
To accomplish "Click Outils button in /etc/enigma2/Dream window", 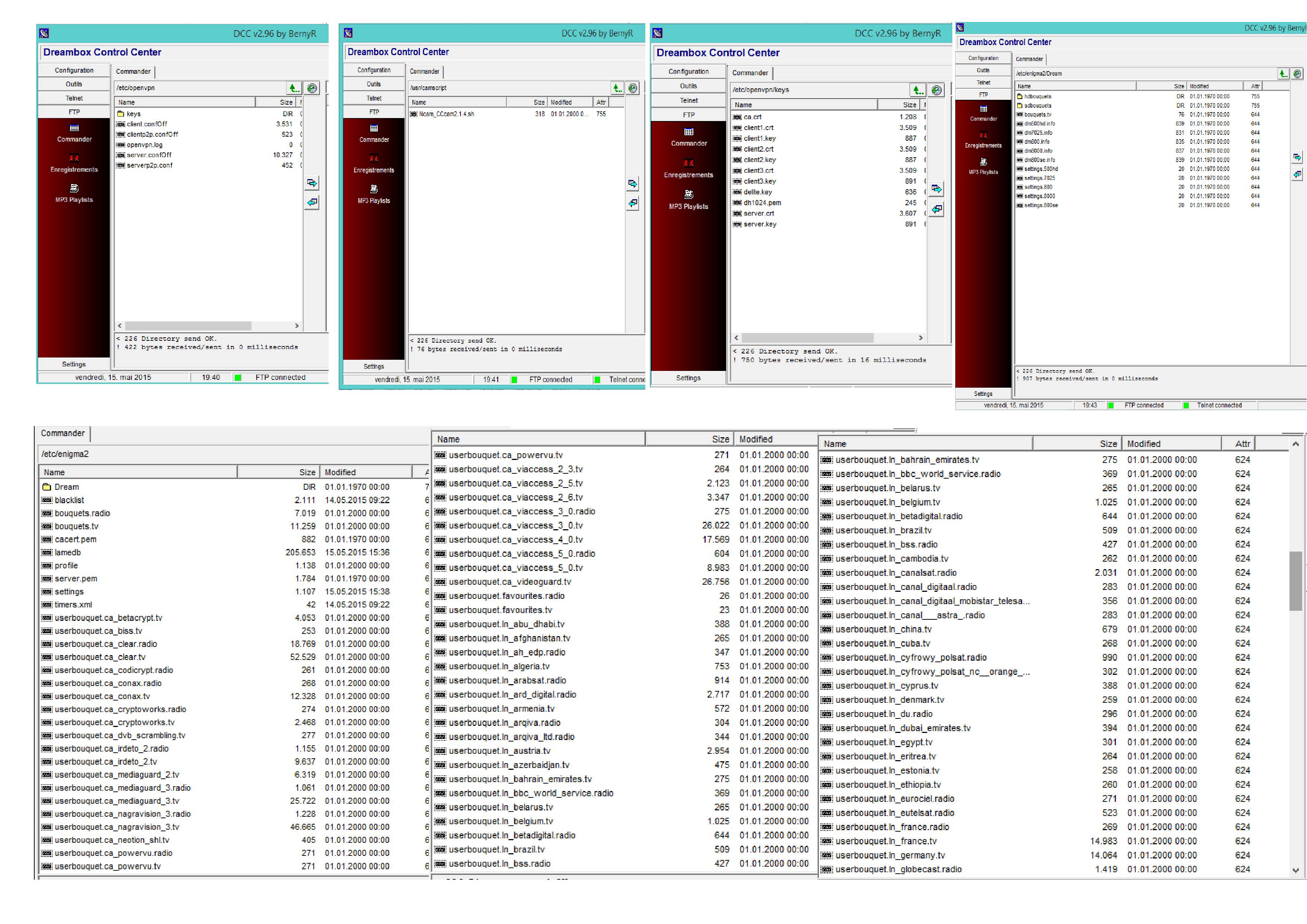I will pyautogui.click(x=983, y=70).
